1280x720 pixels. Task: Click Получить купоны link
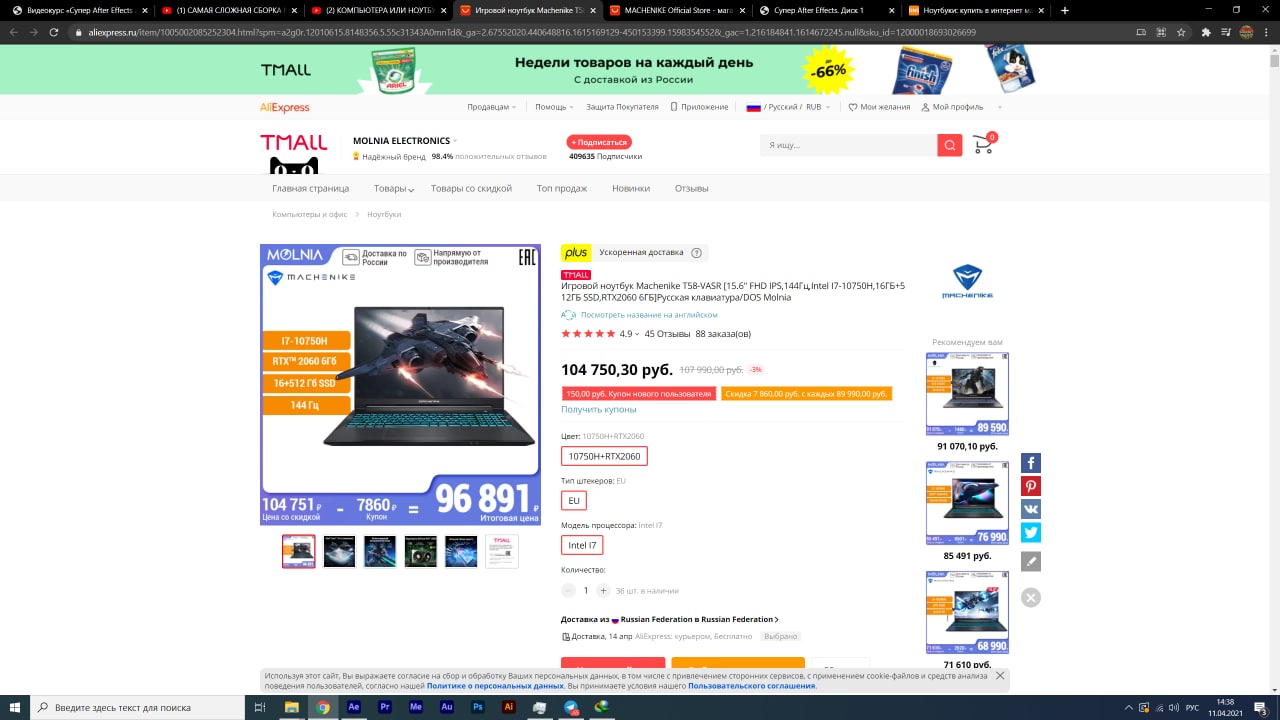(598, 409)
